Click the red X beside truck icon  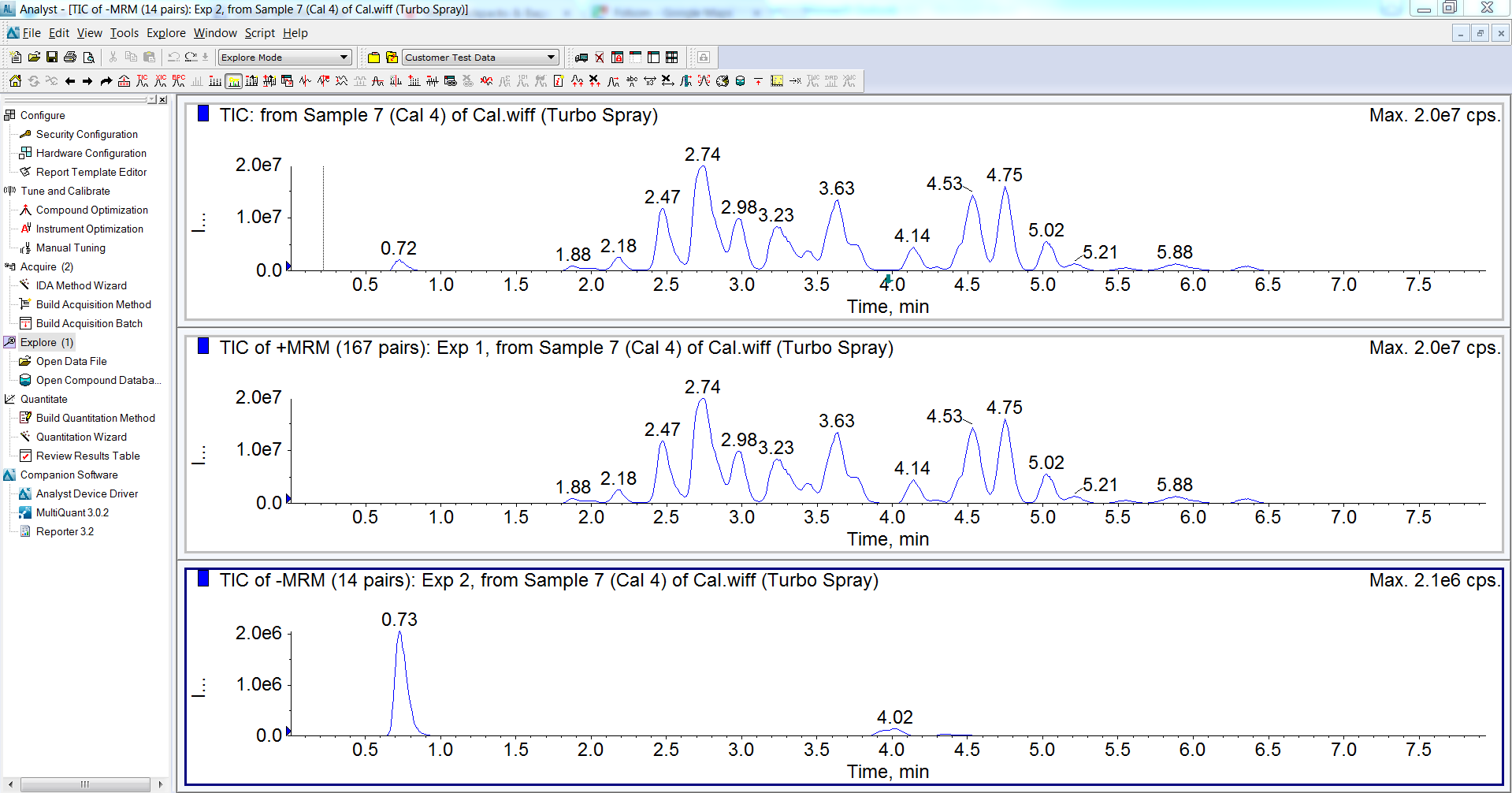pos(600,58)
